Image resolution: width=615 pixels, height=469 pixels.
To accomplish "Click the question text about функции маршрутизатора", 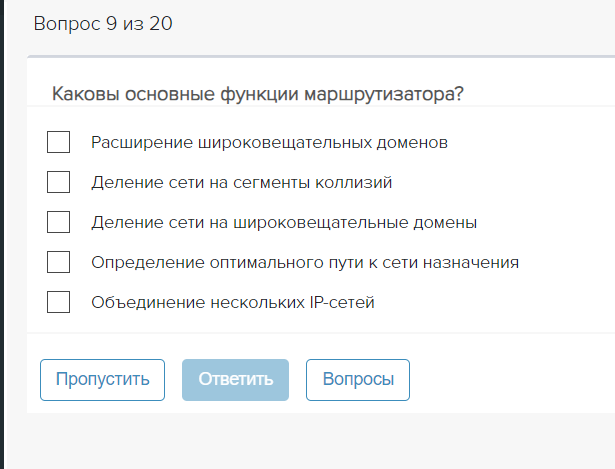I will click(x=257, y=94).
